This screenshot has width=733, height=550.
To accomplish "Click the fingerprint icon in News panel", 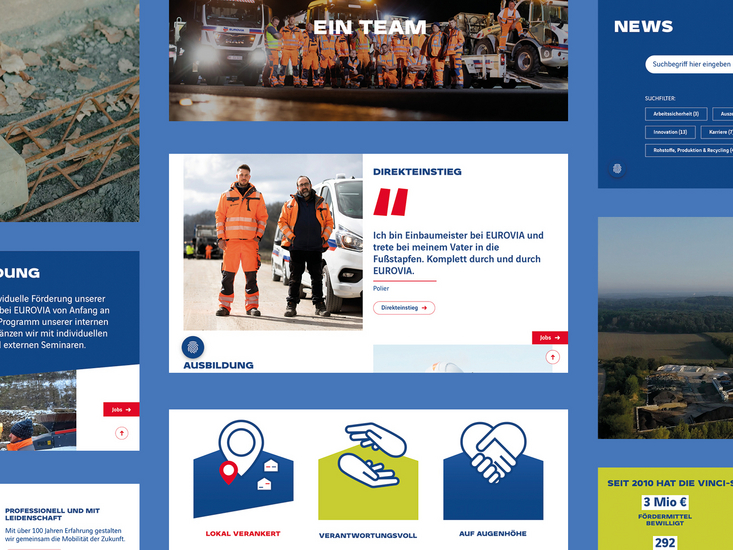I will (616, 169).
